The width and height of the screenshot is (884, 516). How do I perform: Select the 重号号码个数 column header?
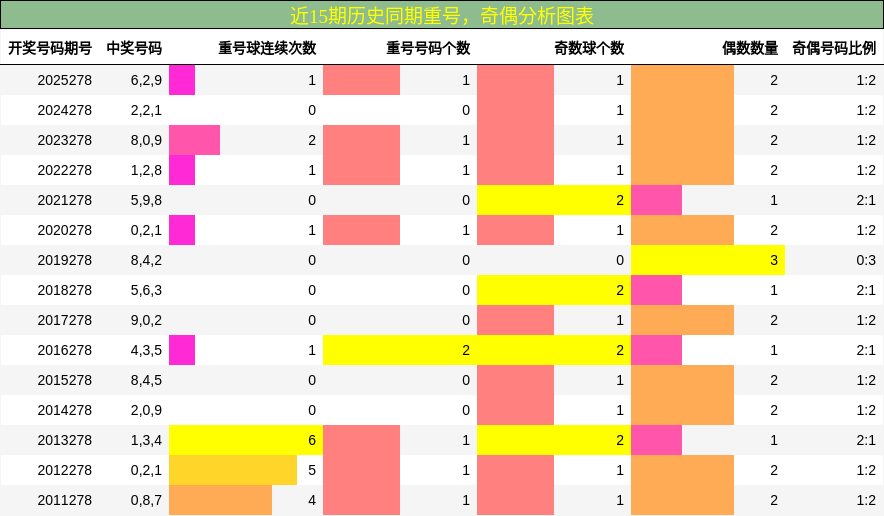click(428, 48)
